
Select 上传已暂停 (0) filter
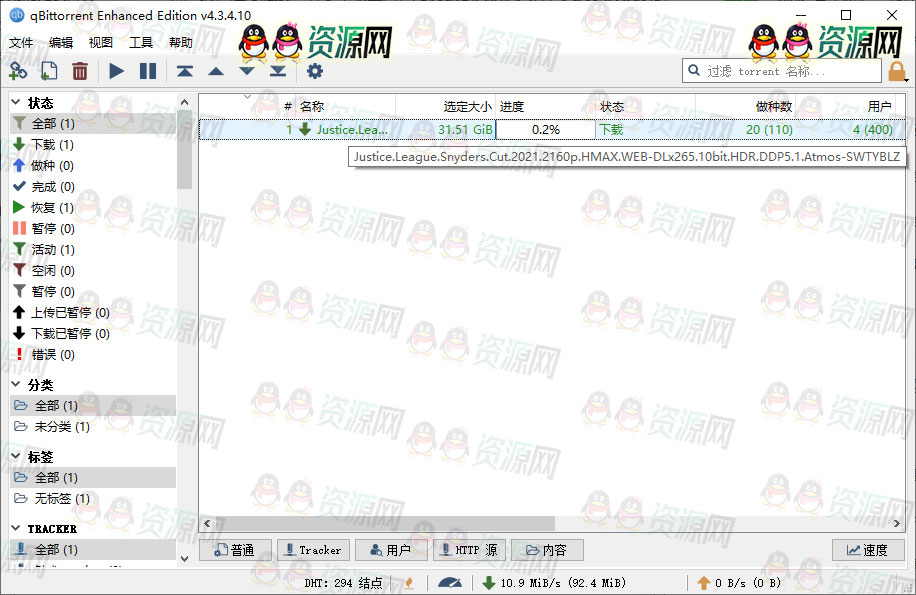[93, 312]
